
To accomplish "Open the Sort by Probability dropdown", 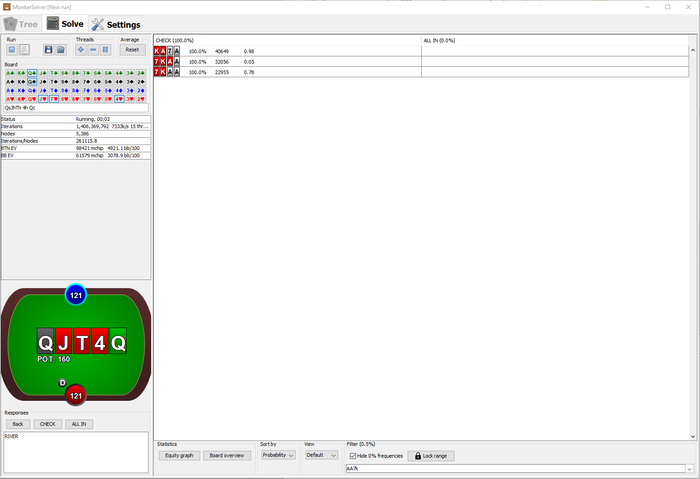I will pyautogui.click(x=278, y=455).
